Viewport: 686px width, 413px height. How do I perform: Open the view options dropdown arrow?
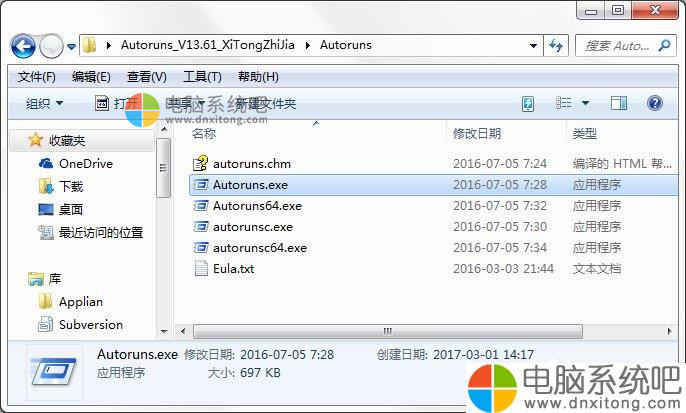[585, 104]
